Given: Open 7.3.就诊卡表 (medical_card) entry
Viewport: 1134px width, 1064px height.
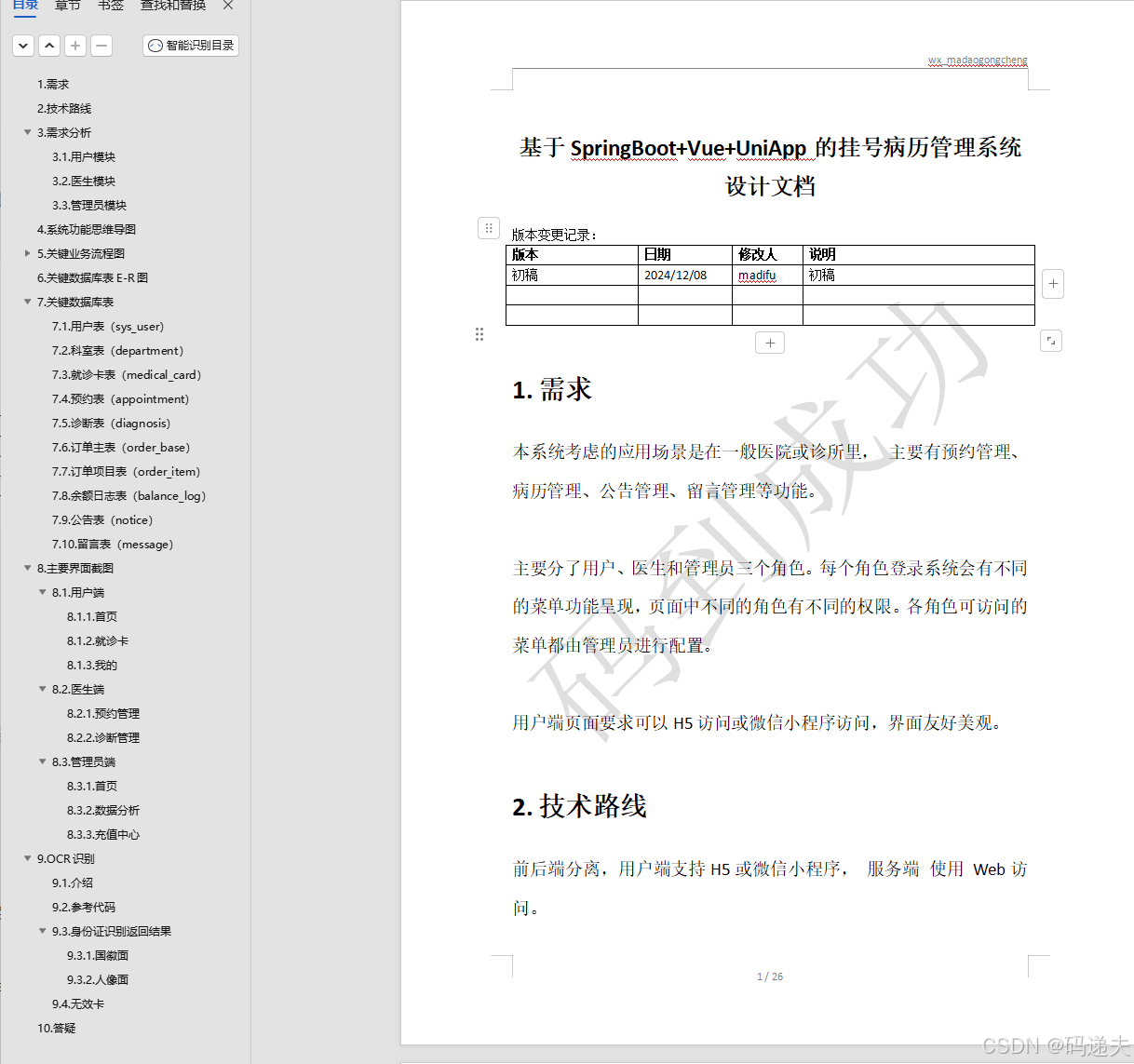Looking at the screenshot, I should (x=127, y=374).
